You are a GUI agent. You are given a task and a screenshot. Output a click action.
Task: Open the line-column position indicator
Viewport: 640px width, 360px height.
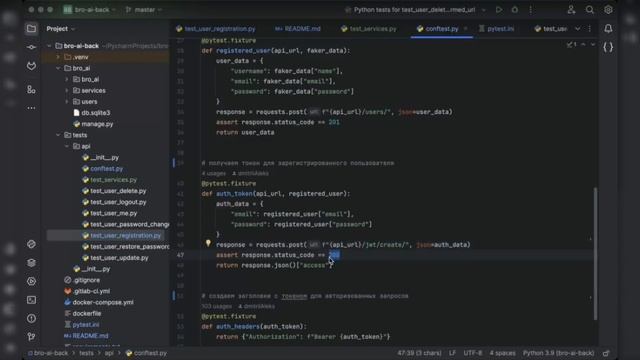point(419,353)
